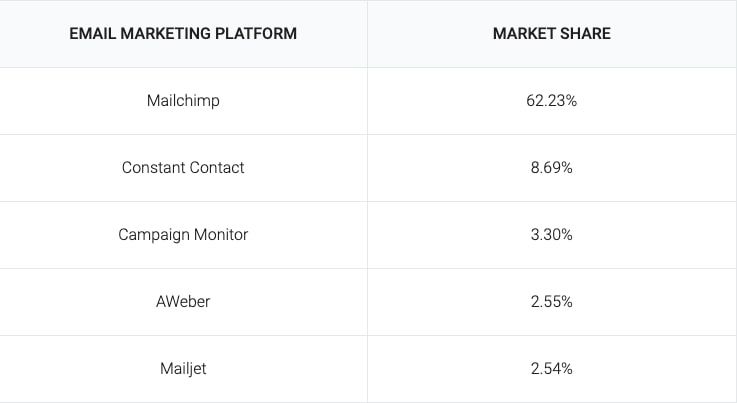Click the word PLATFORM in the header
Viewport: 737px width, 403px height.
256,33
